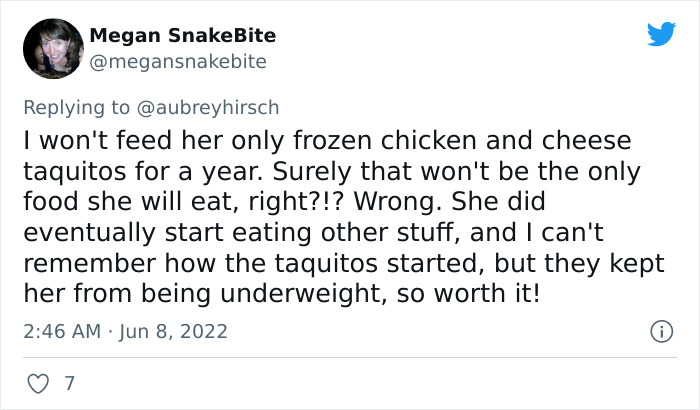Click the like count number 7

coord(68,383)
